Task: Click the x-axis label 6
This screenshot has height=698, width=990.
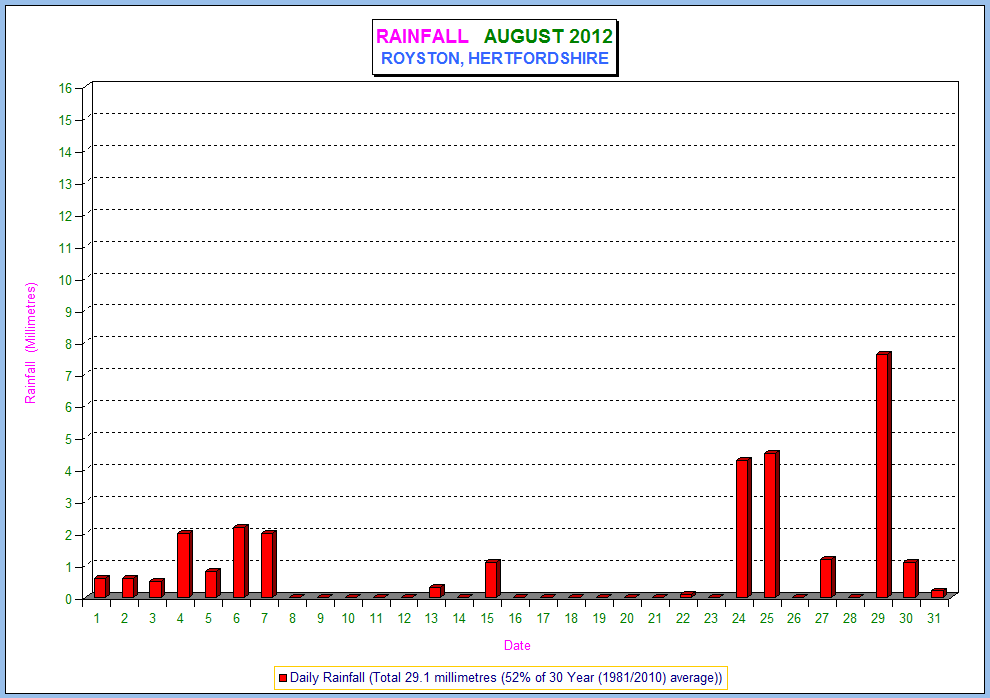Action: (236, 619)
